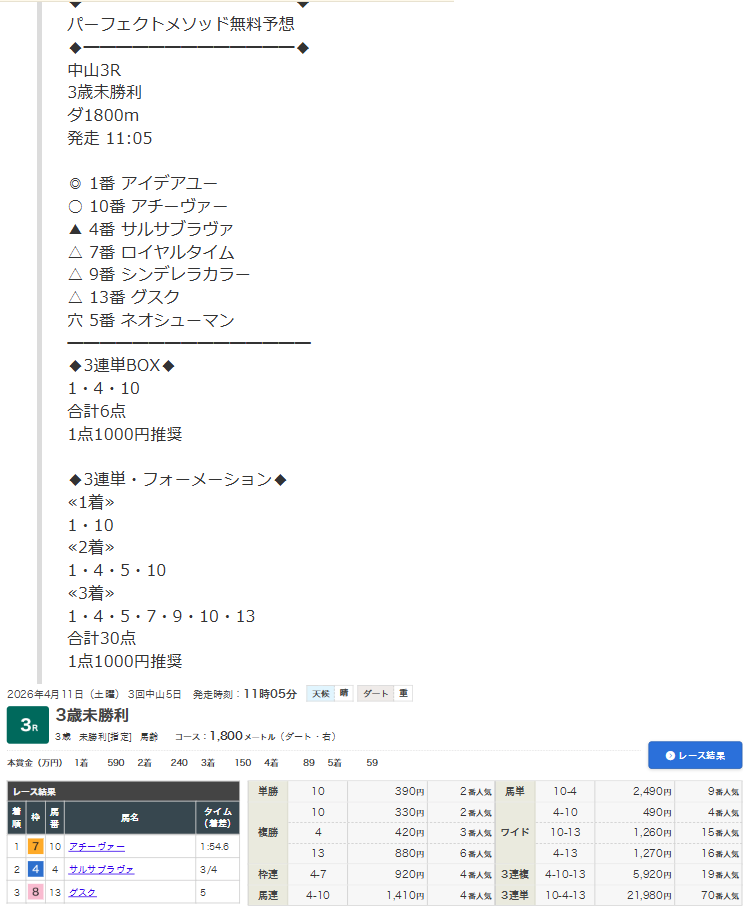Click the 3連単 payout row header
743x913 pixels.
[x=515, y=895]
